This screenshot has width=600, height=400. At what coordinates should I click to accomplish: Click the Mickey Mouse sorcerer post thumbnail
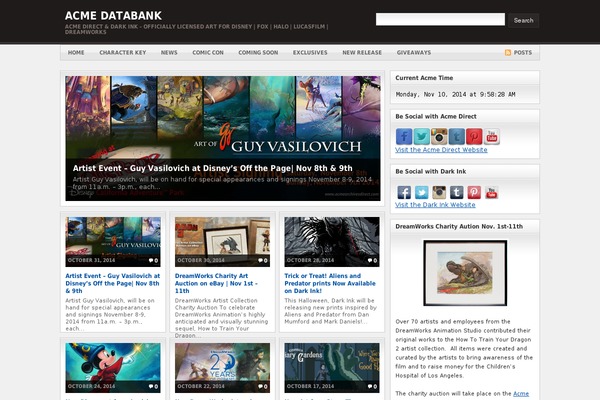(112, 366)
